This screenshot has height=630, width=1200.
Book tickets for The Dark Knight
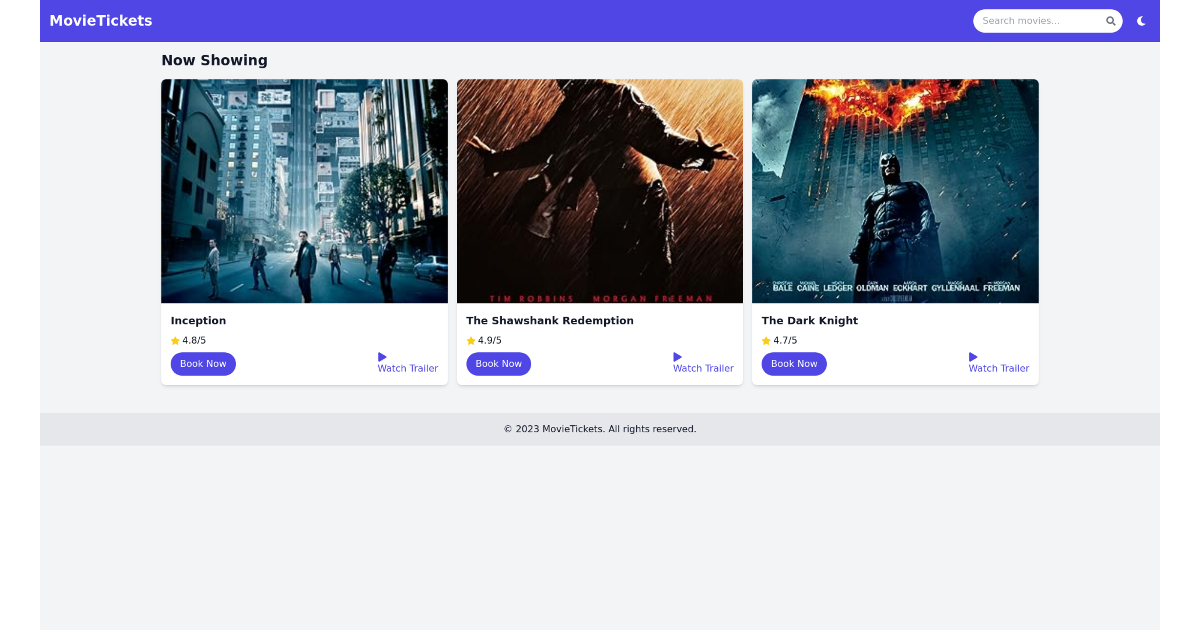[794, 363]
